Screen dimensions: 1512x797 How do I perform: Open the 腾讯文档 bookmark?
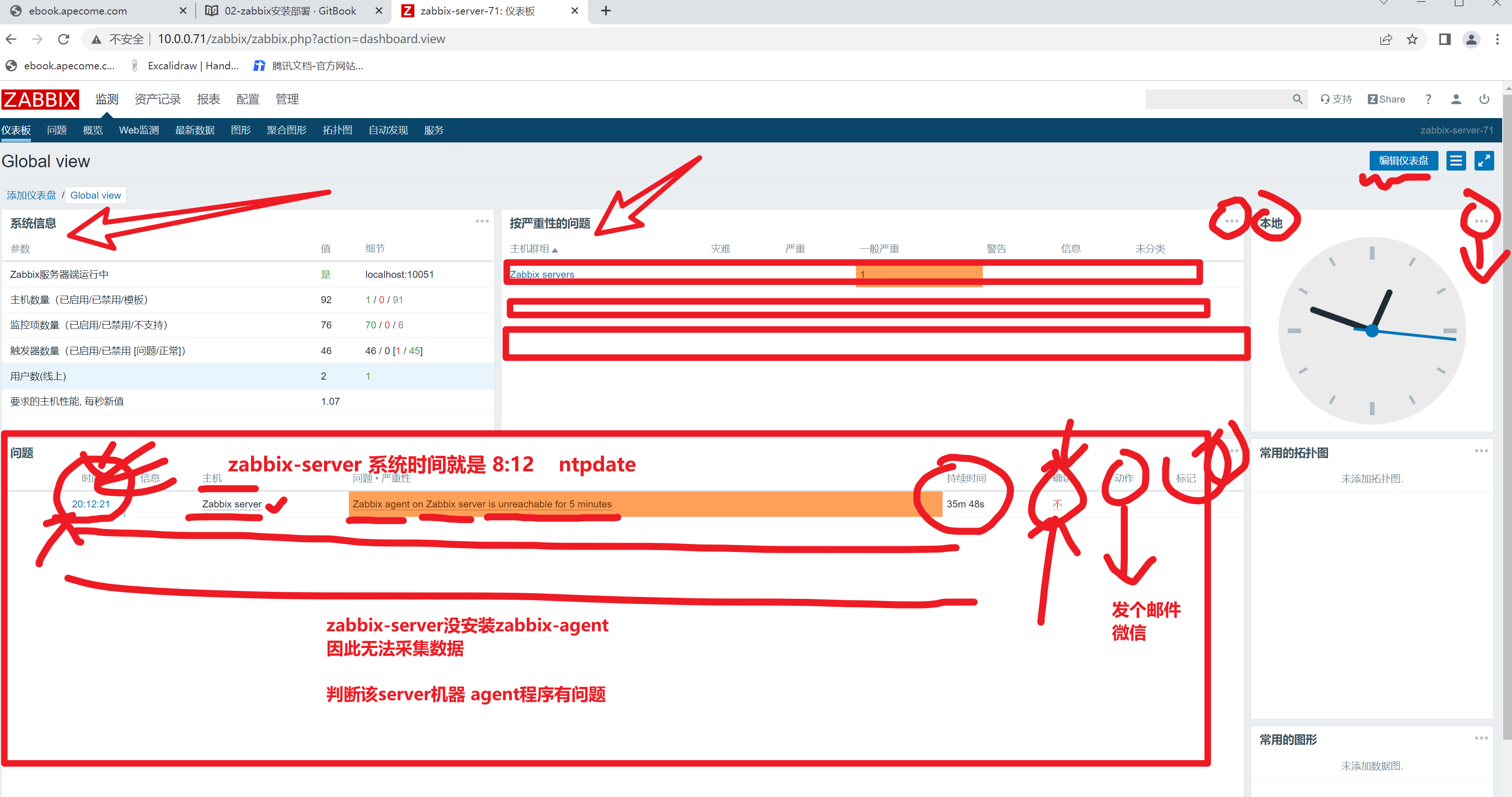(308, 66)
